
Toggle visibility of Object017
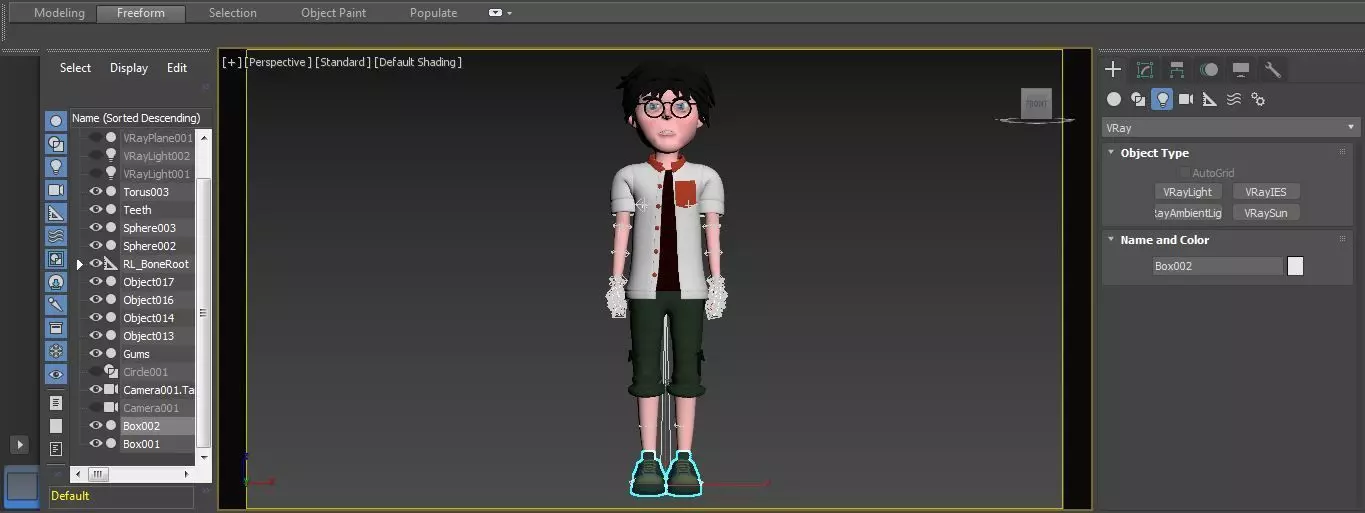[x=96, y=282]
